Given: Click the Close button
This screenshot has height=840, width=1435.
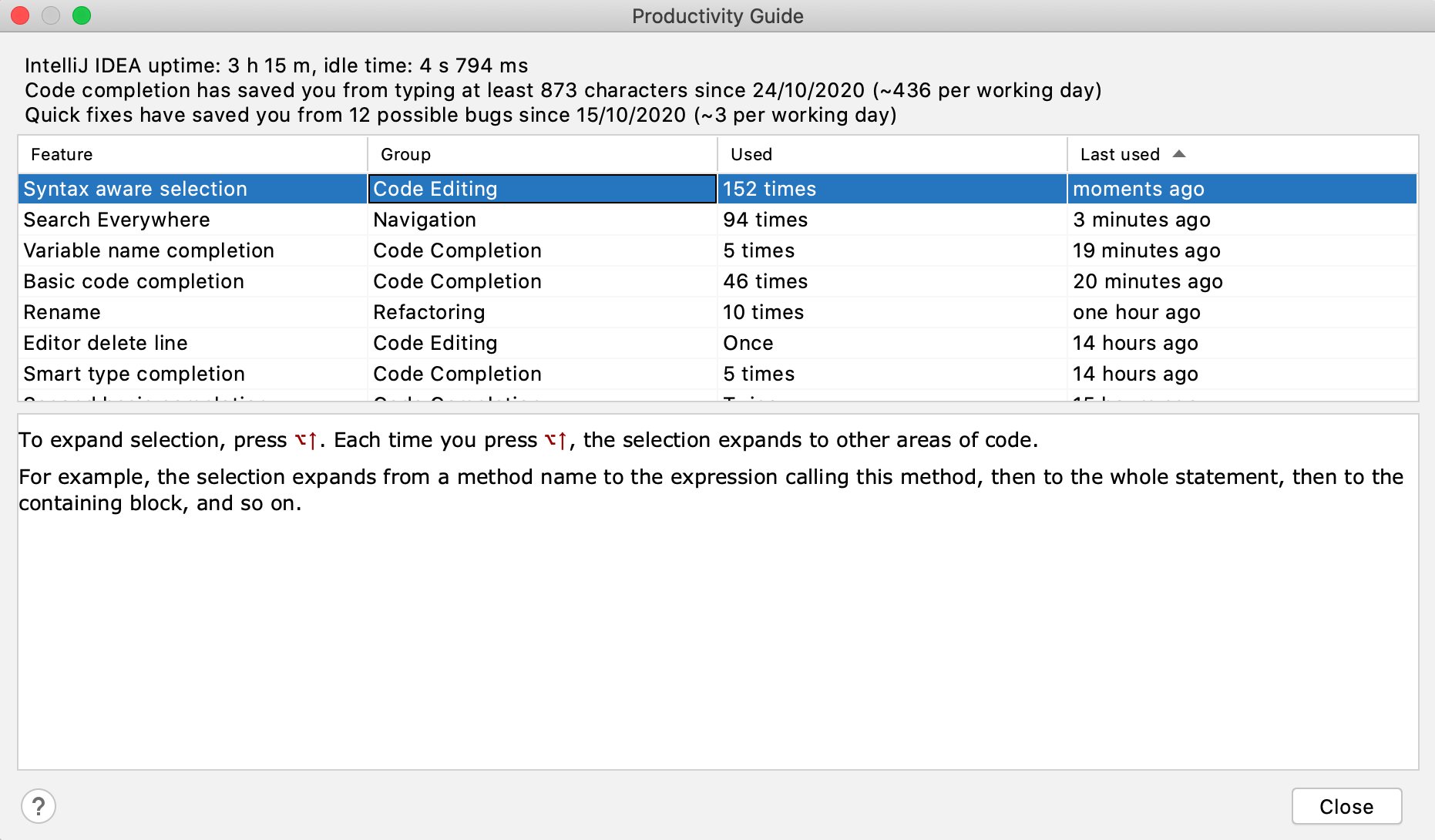Looking at the screenshot, I should click(x=1346, y=807).
